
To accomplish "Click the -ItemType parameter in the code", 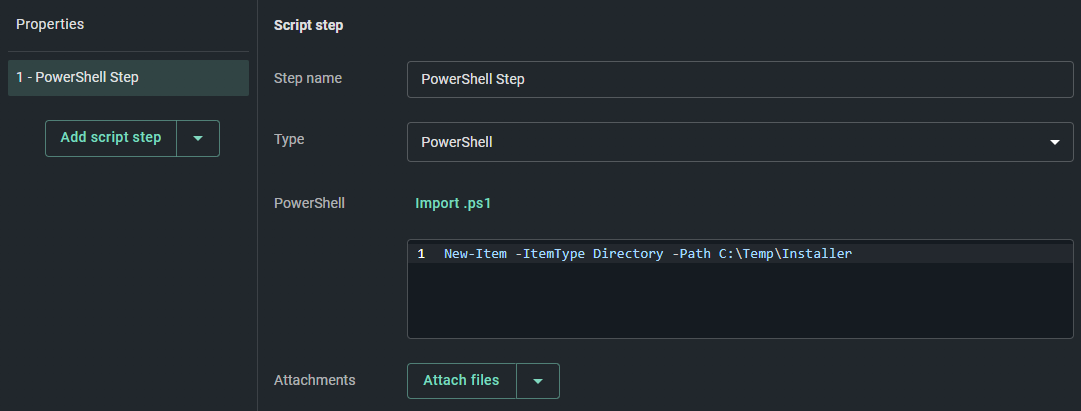I will tap(550, 254).
